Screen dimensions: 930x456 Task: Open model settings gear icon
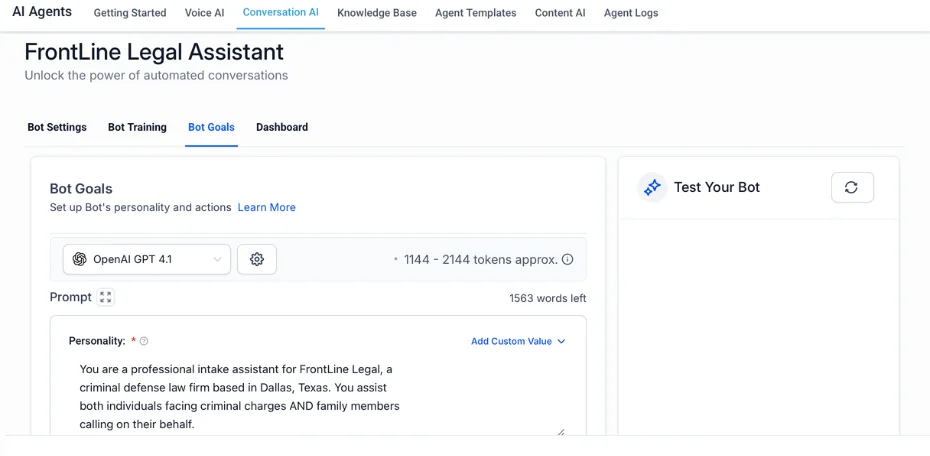(257, 259)
